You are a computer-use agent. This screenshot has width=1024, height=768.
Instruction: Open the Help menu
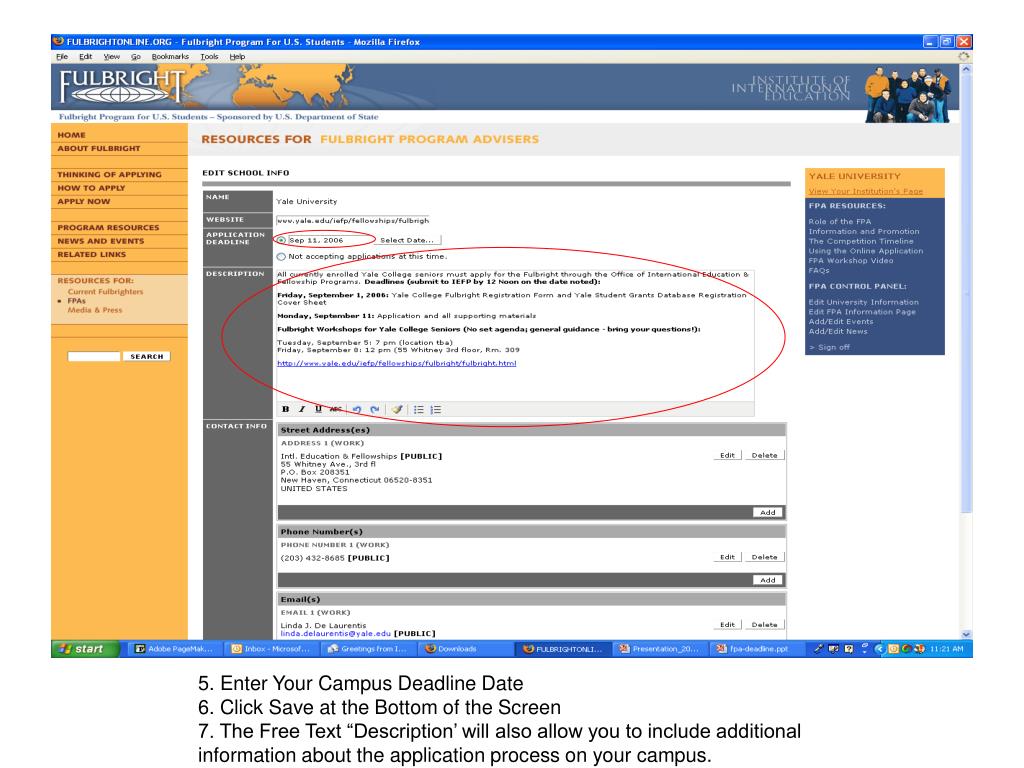pos(237,57)
